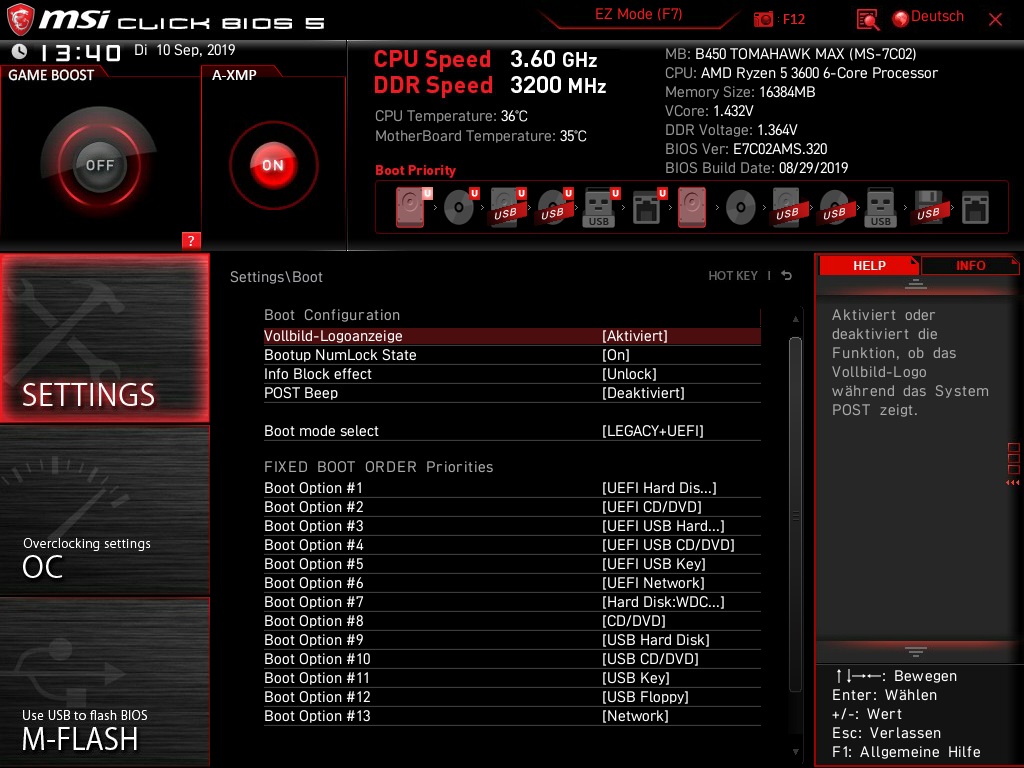Select the legacy hard disk boot icon
The image size is (1024, 768).
click(692, 207)
